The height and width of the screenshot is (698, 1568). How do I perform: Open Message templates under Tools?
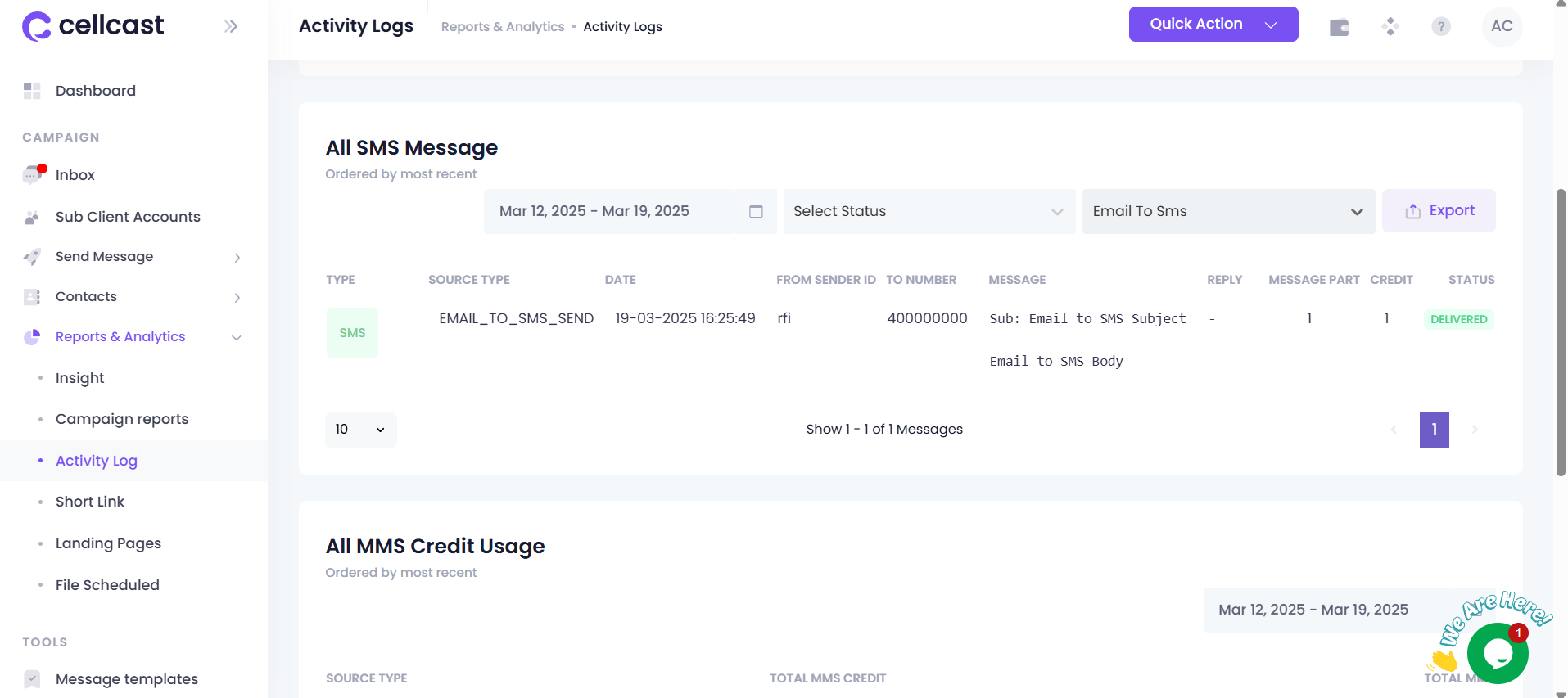[x=127, y=679]
